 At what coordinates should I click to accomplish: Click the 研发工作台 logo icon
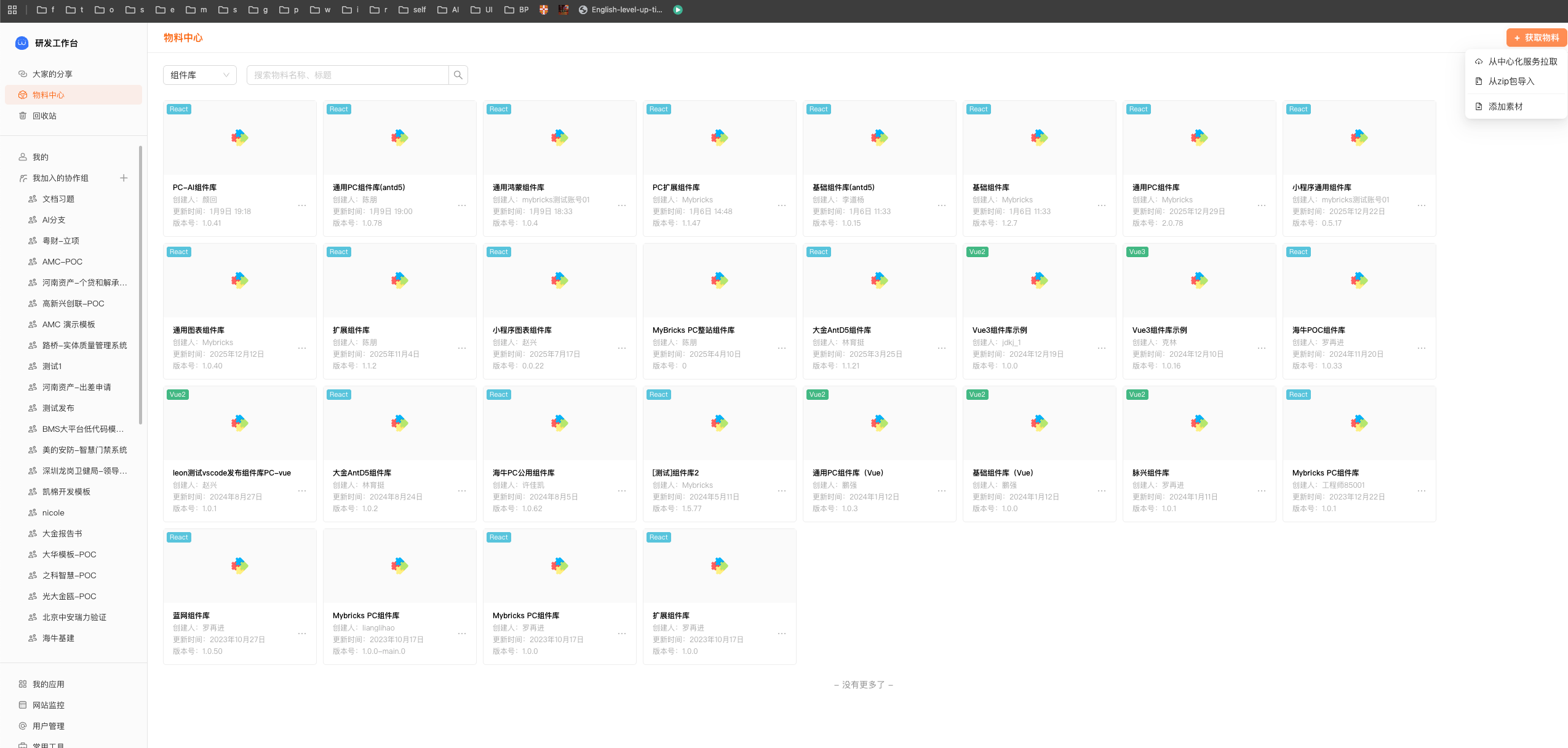(22, 43)
